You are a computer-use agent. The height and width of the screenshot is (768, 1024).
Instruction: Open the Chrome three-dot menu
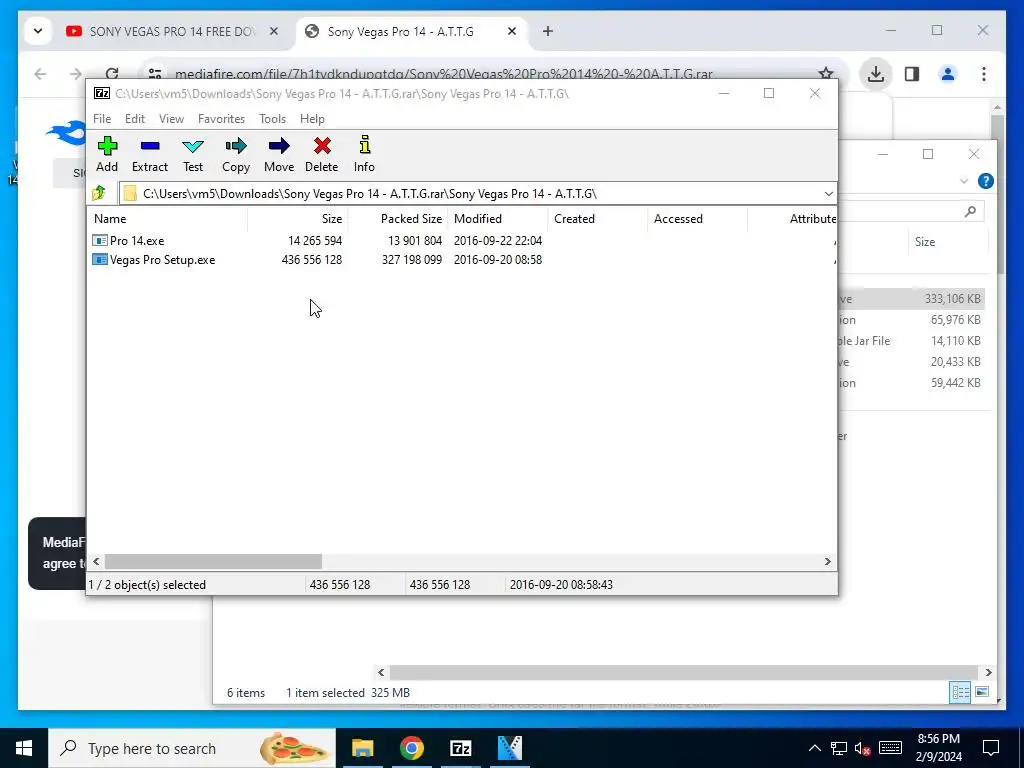click(x=984, y=74)
